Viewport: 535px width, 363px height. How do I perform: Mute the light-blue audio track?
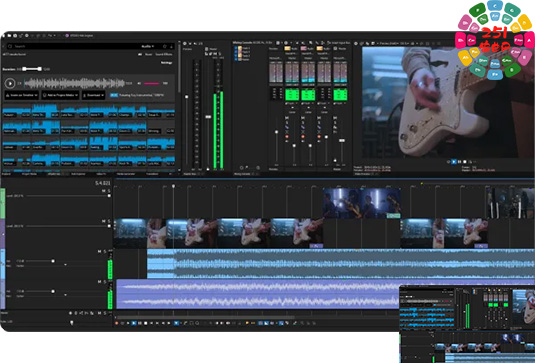point(99,251)
